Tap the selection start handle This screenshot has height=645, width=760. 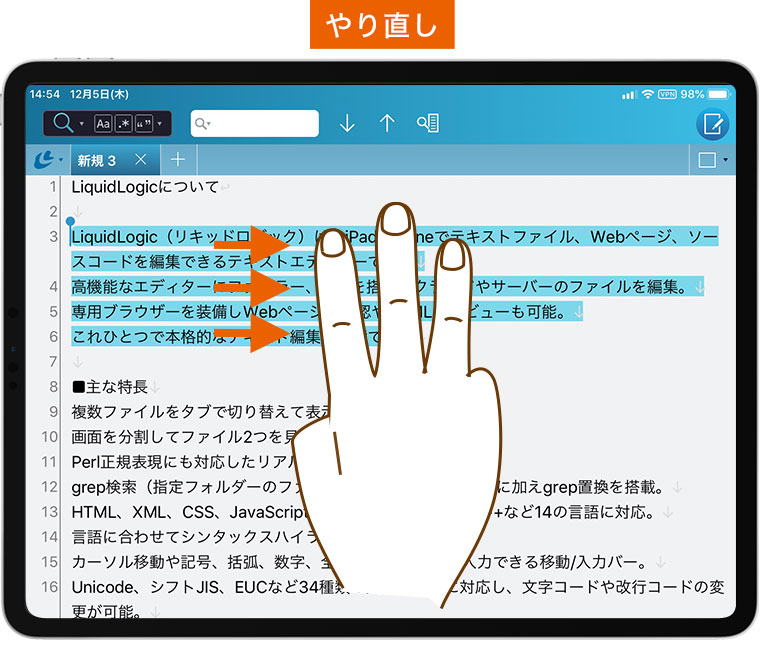tap(71, 223)
